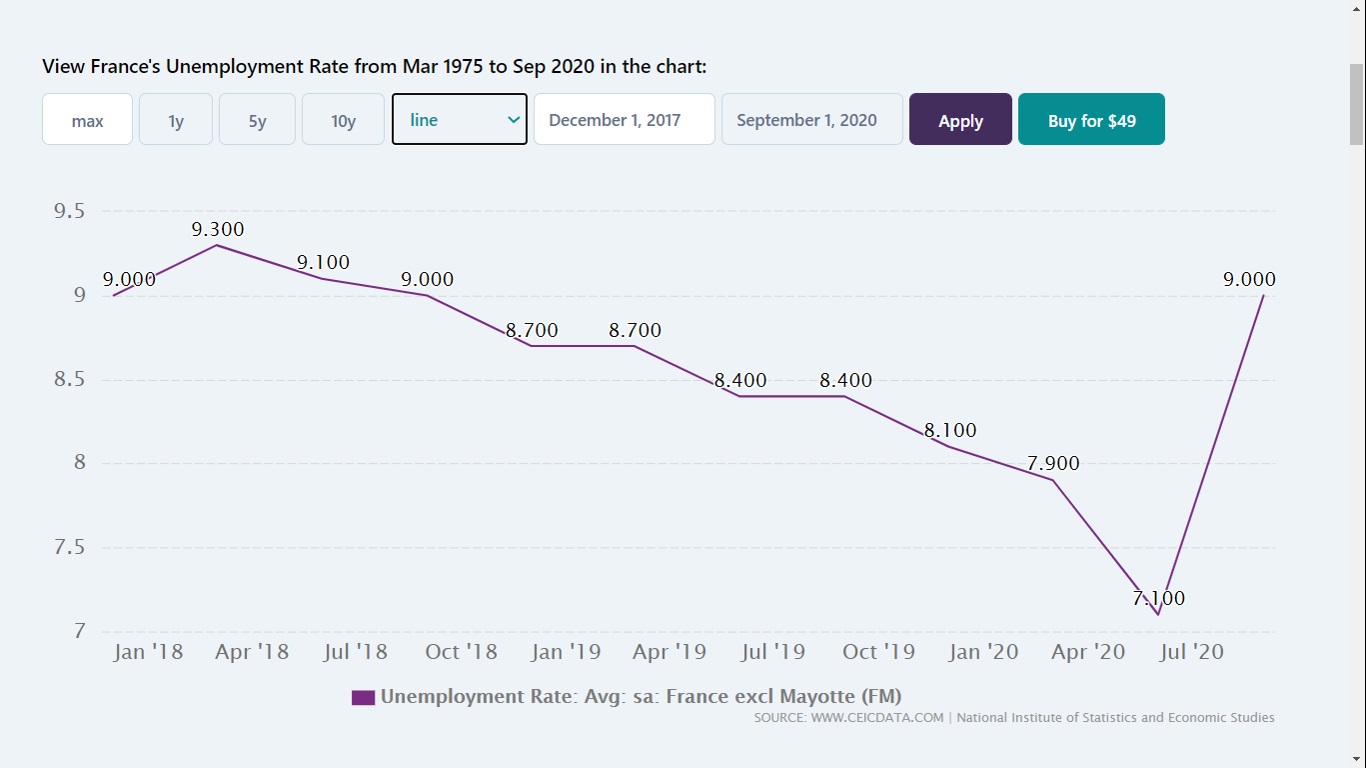Click the scrollbar up arrow
Viewport: 1366px width, 768px height.
coord(1357,9)
